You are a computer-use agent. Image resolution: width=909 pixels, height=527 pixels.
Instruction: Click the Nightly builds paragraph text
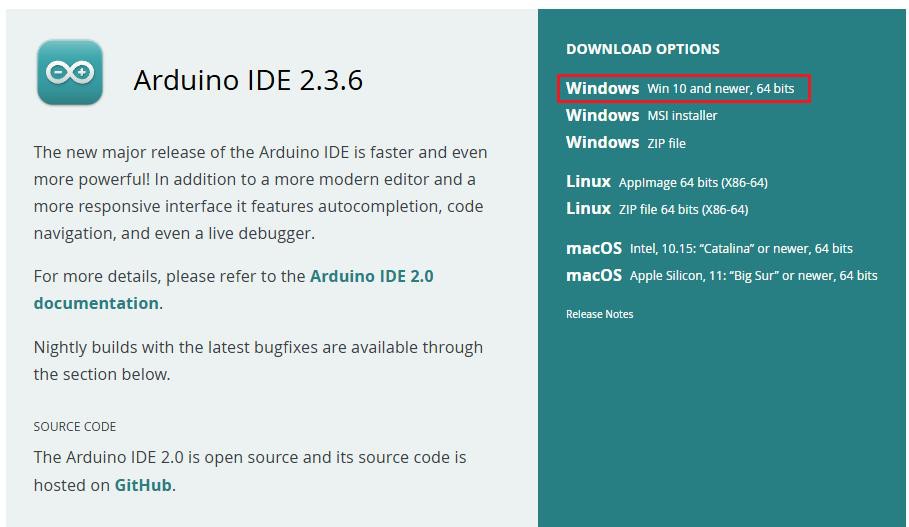259,361
